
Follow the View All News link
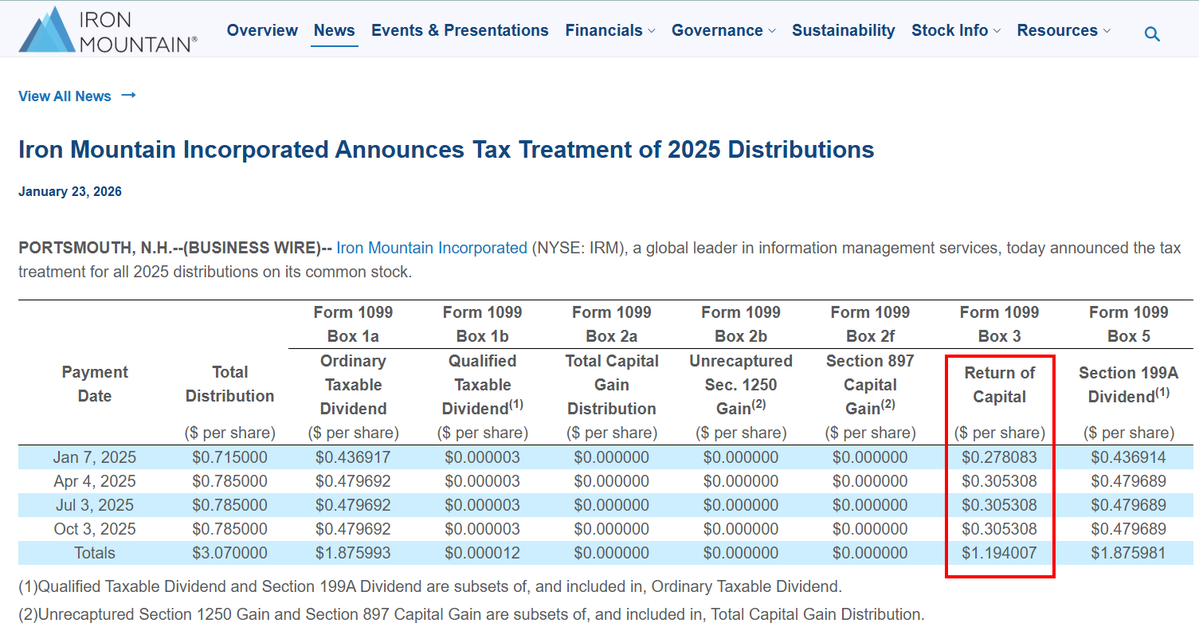click(x=65, y=96)
